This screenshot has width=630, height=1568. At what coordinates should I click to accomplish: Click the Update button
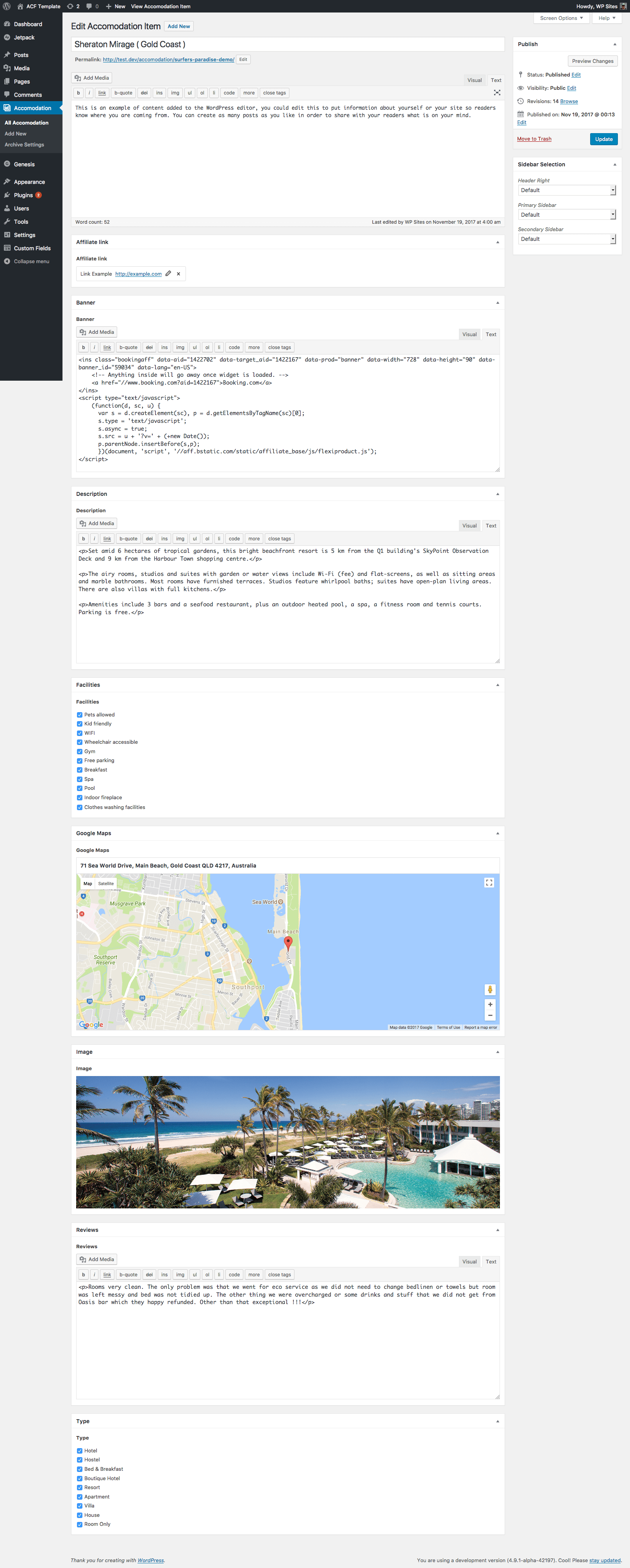[x=603, y=139]
